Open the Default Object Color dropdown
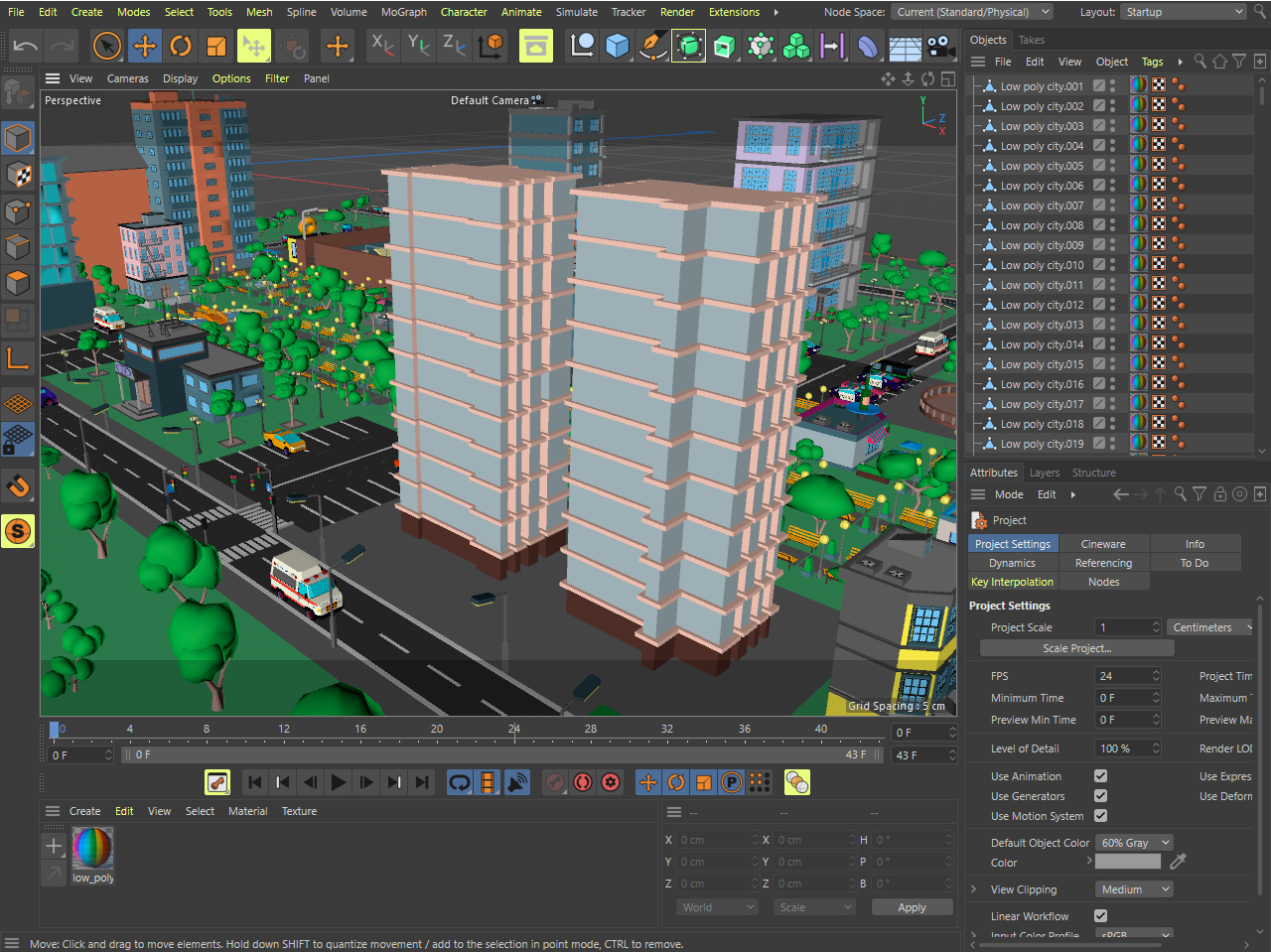 tap(1134, 843)
